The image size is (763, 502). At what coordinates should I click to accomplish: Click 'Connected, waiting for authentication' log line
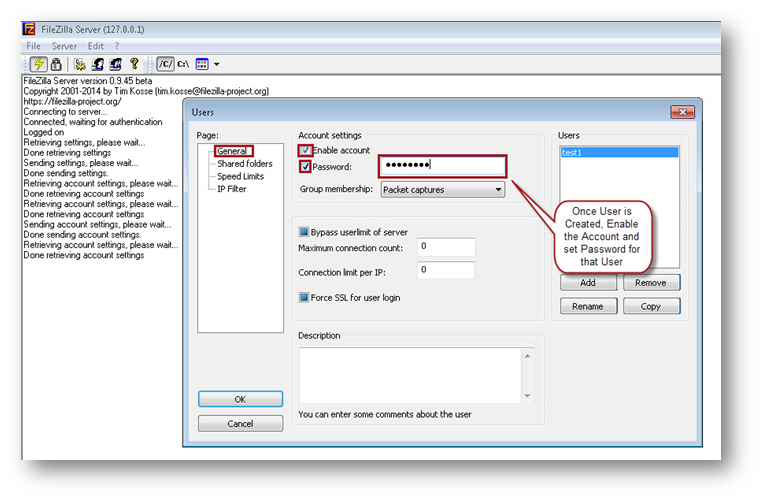pos(93,122)
